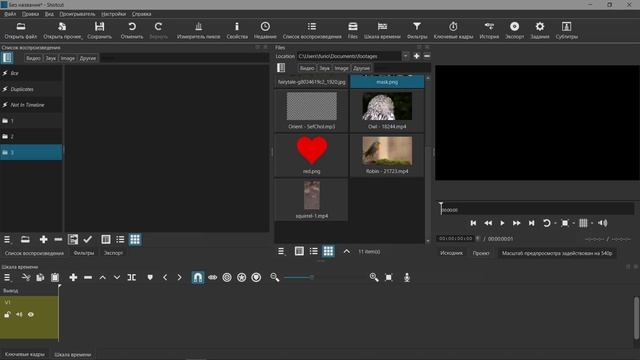Viewport: 640px width, 360px height.
Task: Click the timeline zoom out magnifier
Action: pos(275,278)
